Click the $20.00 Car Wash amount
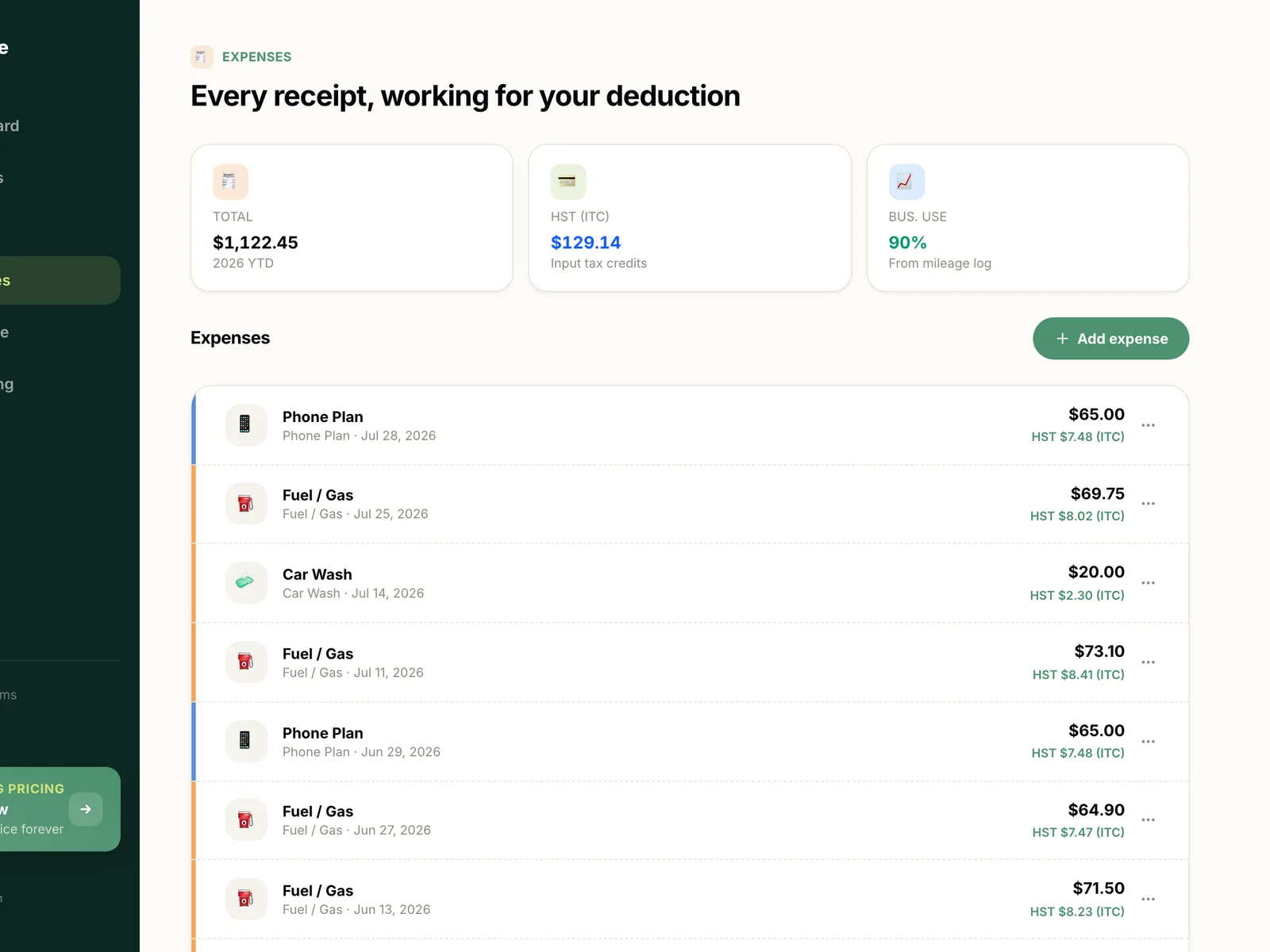1270x952 pixels. pos(1096,572)
